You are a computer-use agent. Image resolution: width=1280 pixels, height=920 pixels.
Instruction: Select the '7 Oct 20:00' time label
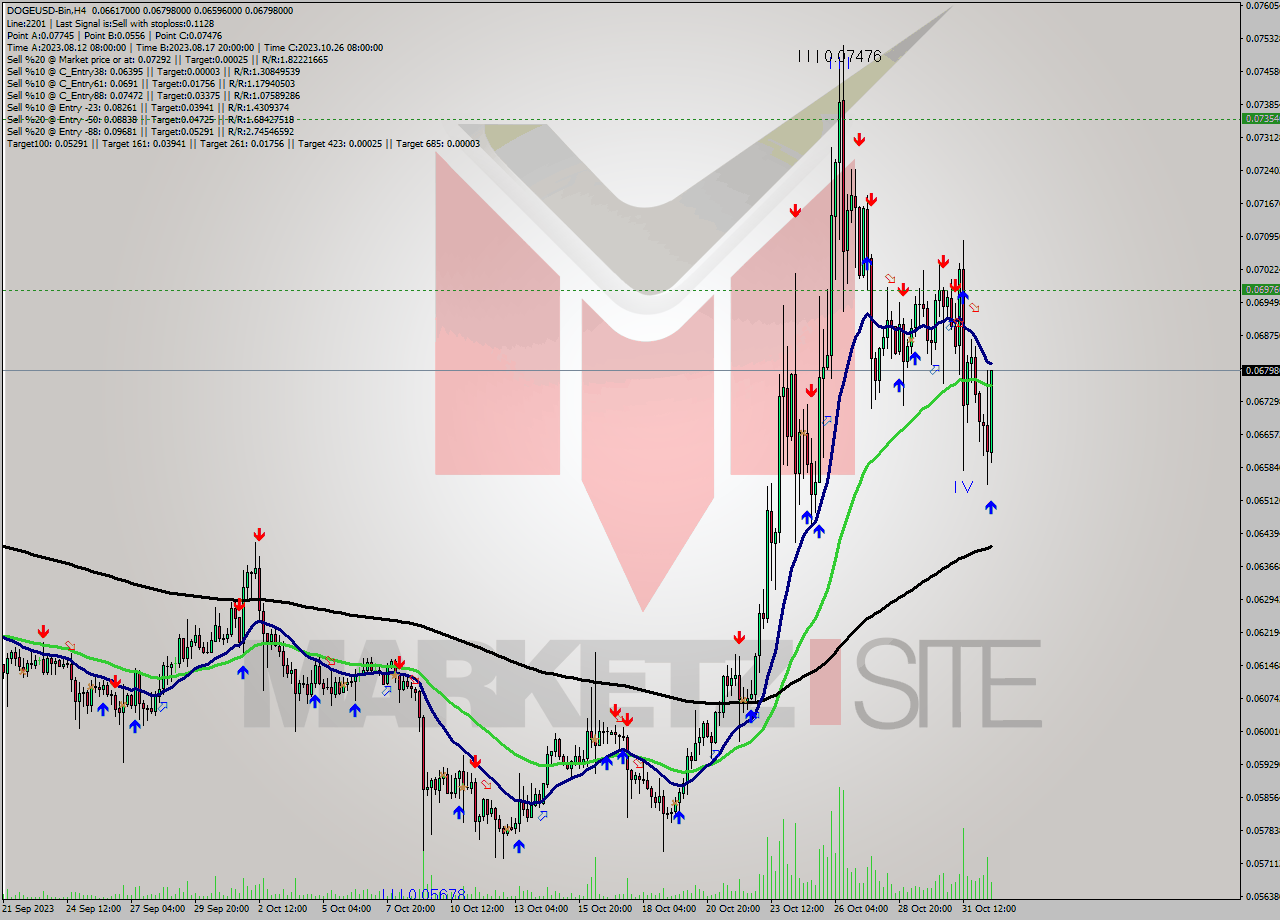pyautogui.click(x=411, y=909)
